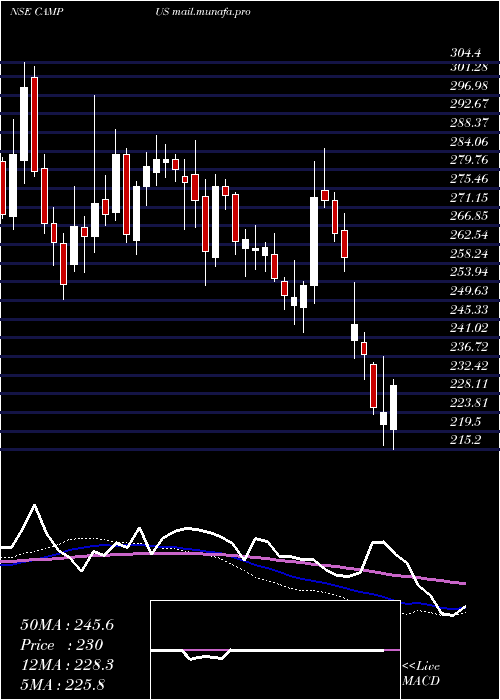Click the 296.98 price axis label

pos(469,85)
